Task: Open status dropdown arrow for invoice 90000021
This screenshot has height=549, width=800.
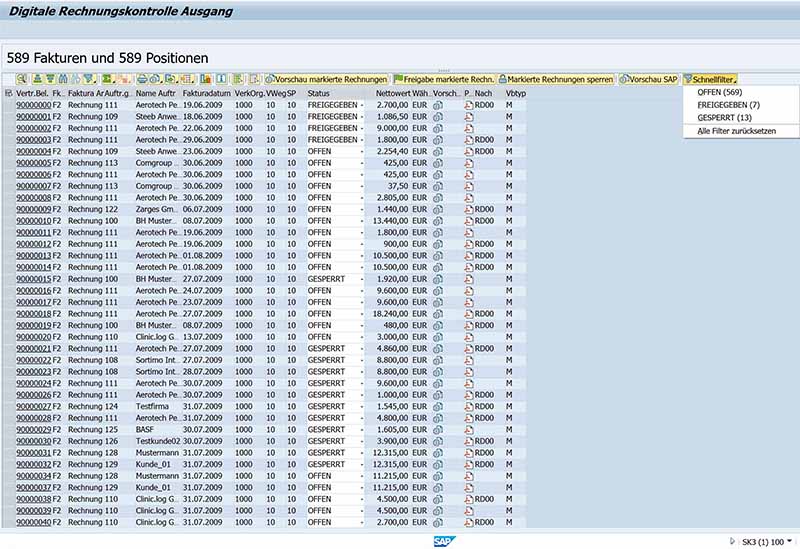Action: click(x=362, y=348)
